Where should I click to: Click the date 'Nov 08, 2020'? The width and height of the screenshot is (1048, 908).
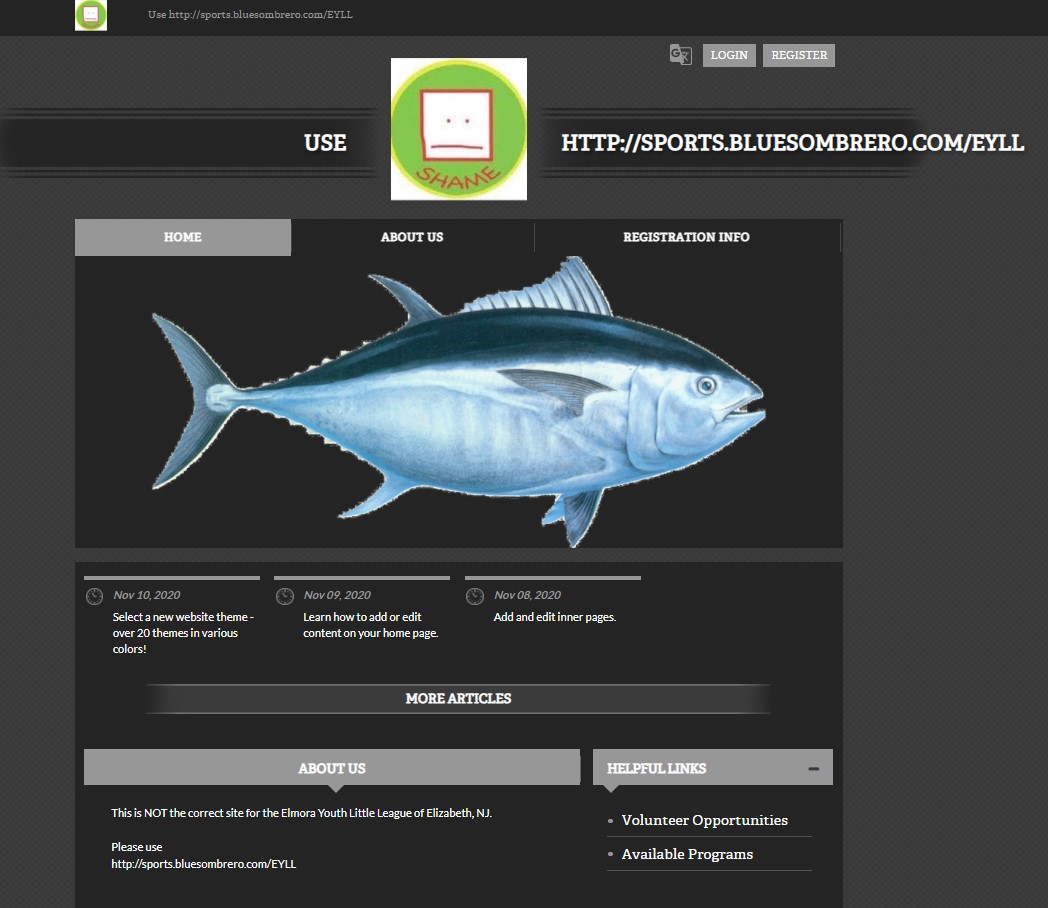[x=527, y=595]
